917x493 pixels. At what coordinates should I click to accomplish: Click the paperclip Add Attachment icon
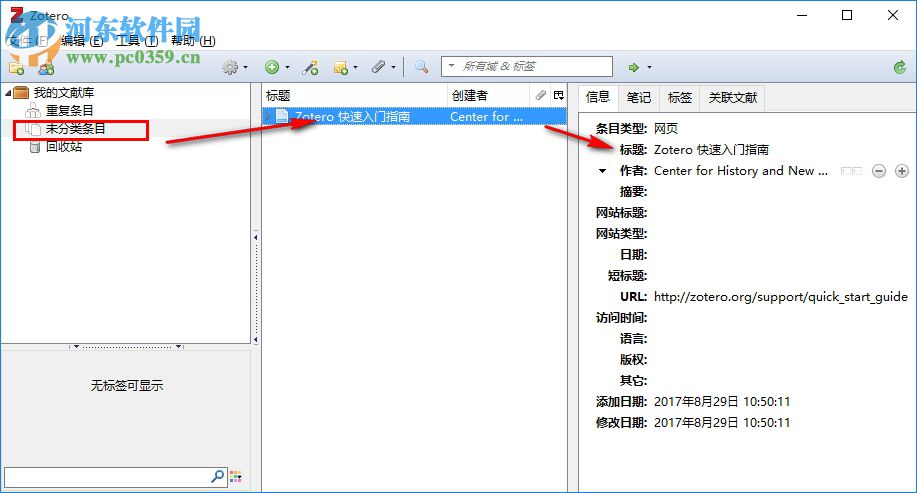click(378, 67)
